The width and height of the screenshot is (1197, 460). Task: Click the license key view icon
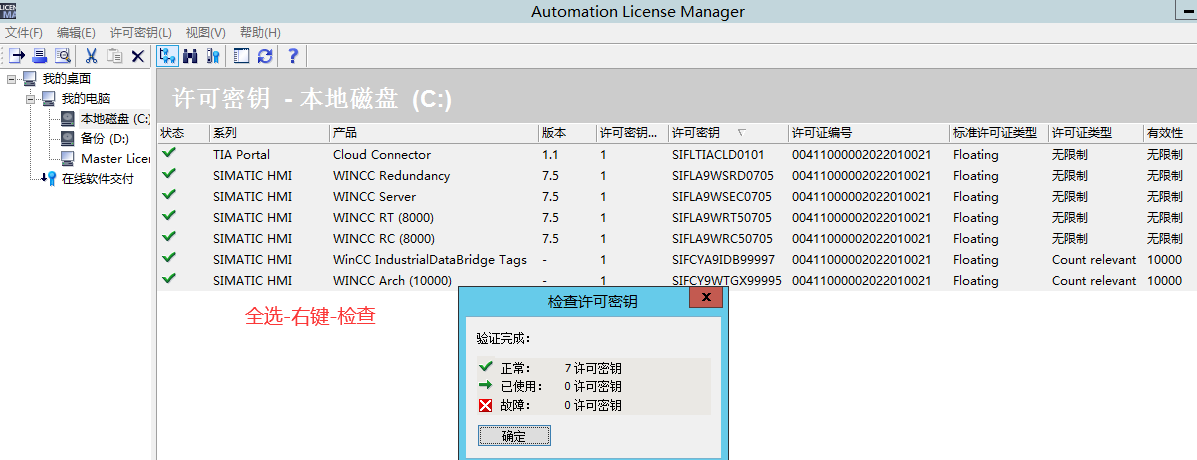[x=213, y=56]
